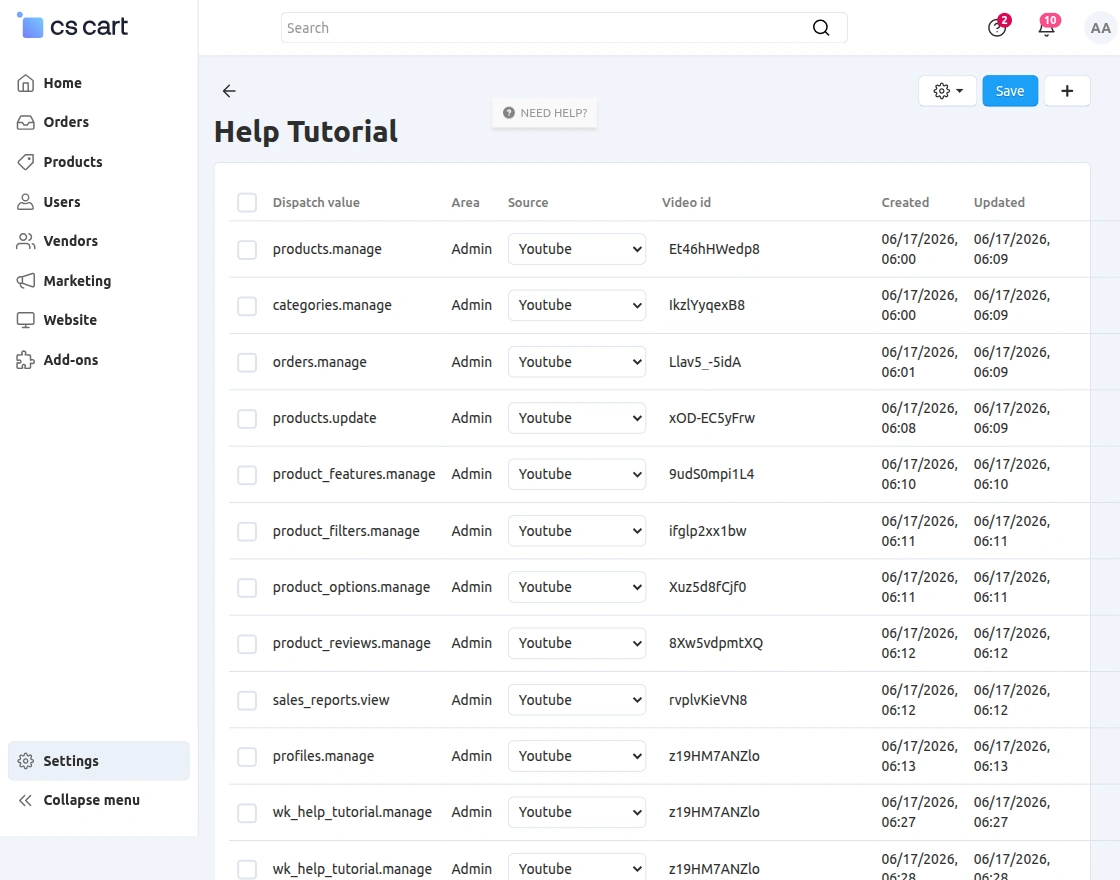The image size is (1120, 880).
Task: Go back using the left arrow
Action: pos(229,91)
